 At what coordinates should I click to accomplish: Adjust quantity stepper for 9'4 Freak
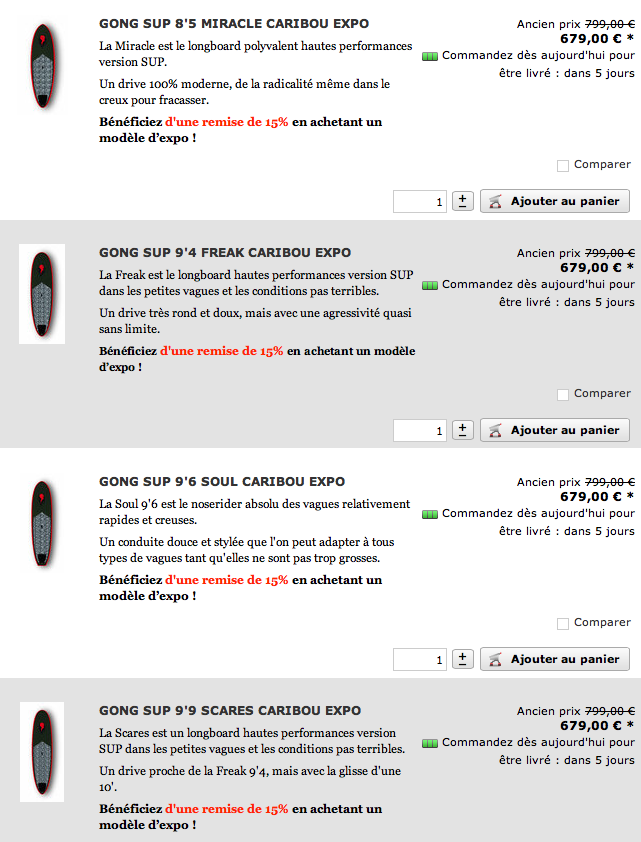tap(463, 430)
